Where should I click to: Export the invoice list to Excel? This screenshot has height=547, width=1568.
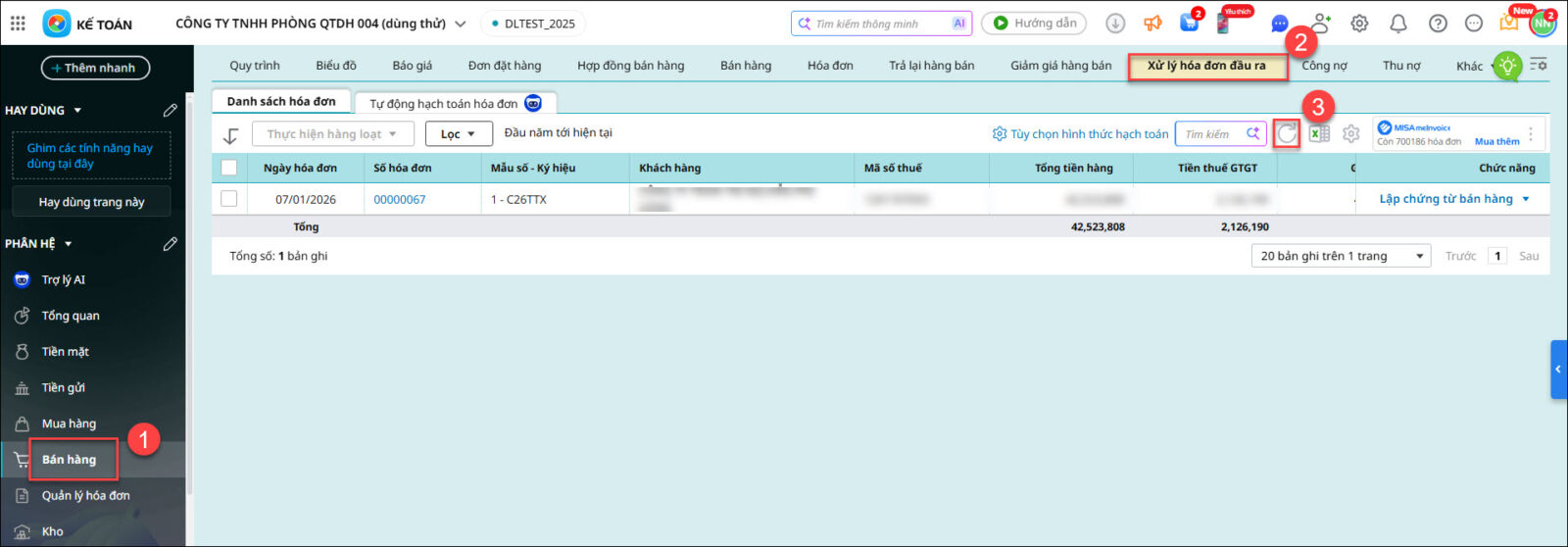tap(1319, 134)
